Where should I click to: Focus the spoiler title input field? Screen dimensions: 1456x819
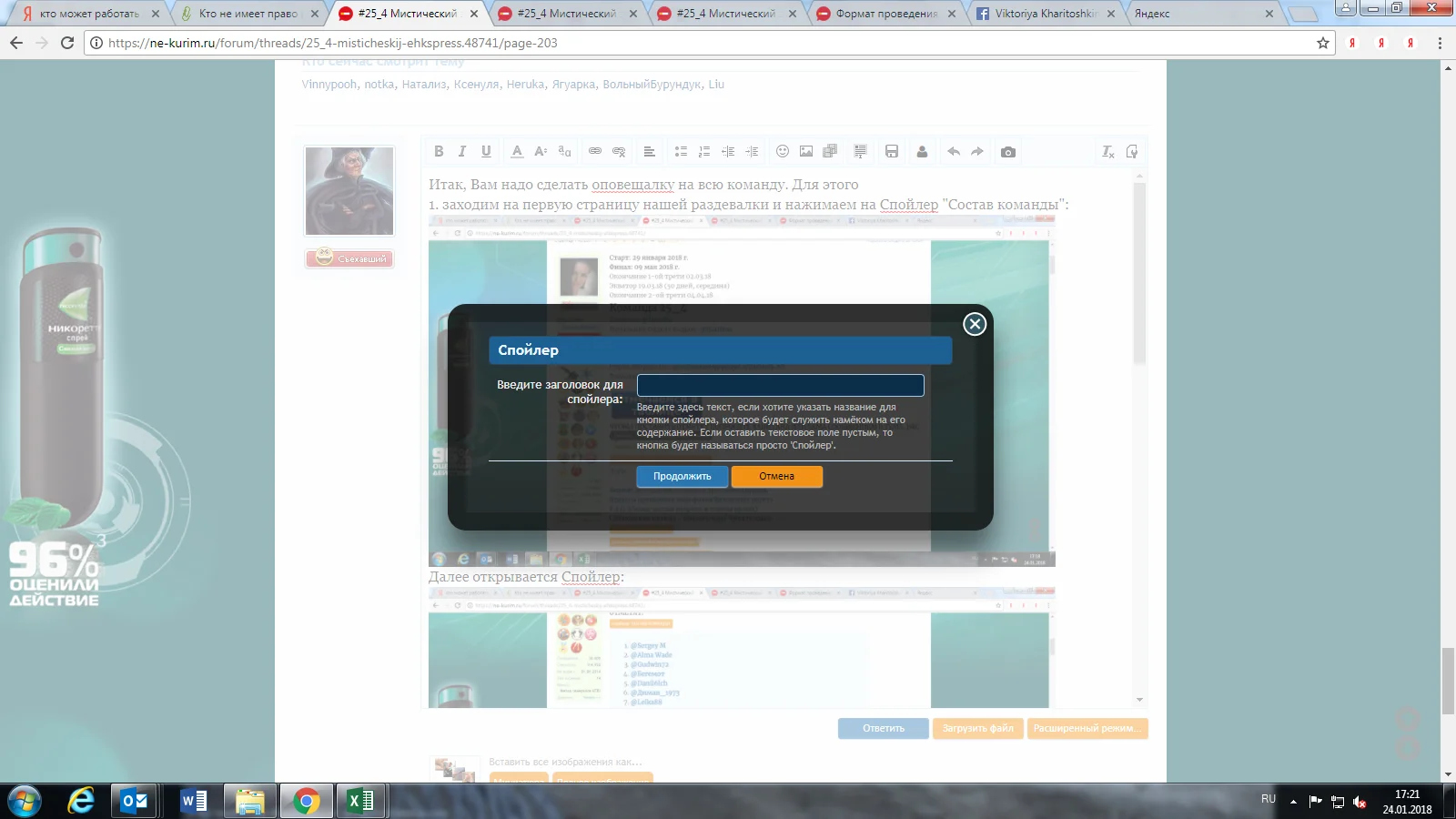click(780, 385)
